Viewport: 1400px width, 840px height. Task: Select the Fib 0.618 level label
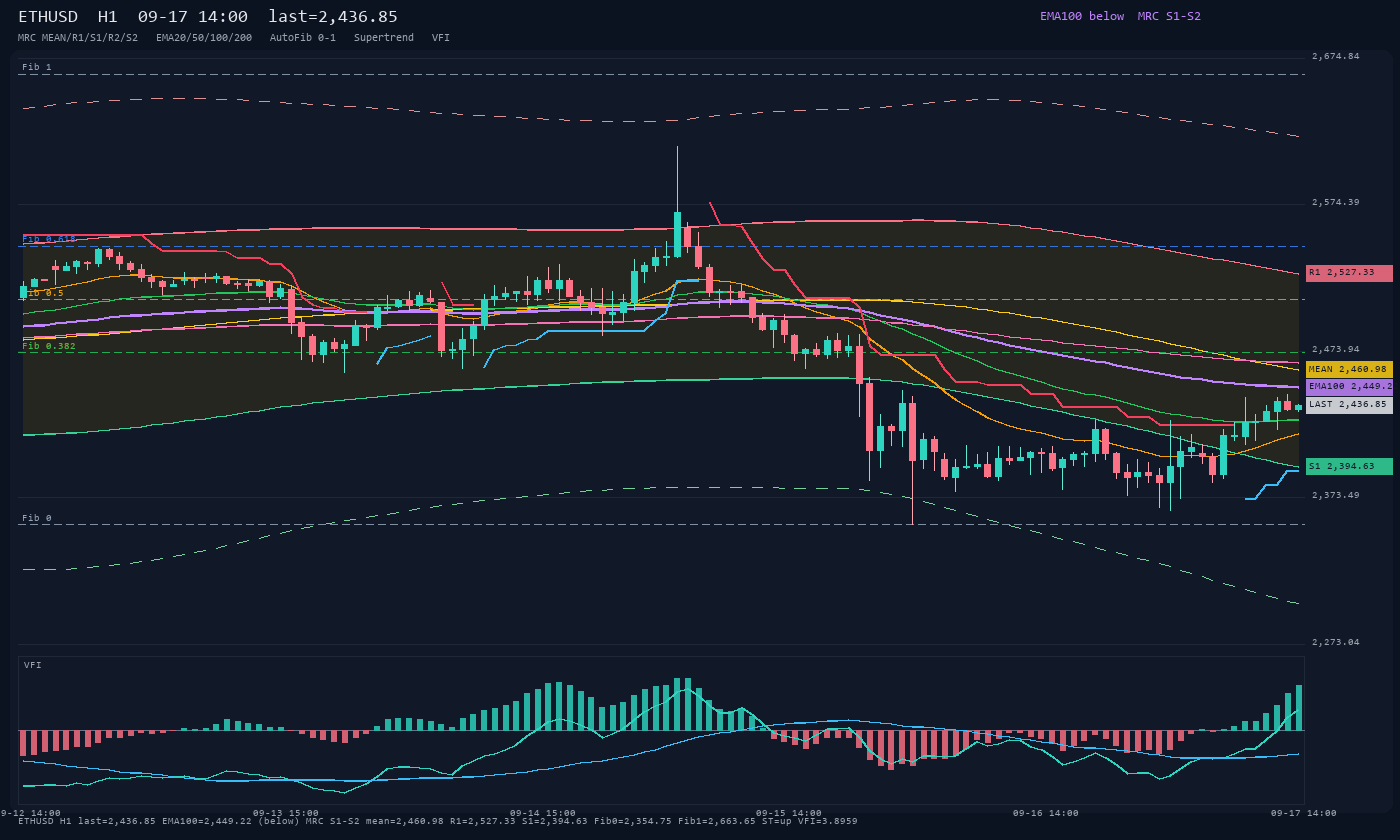click(49, 239)
